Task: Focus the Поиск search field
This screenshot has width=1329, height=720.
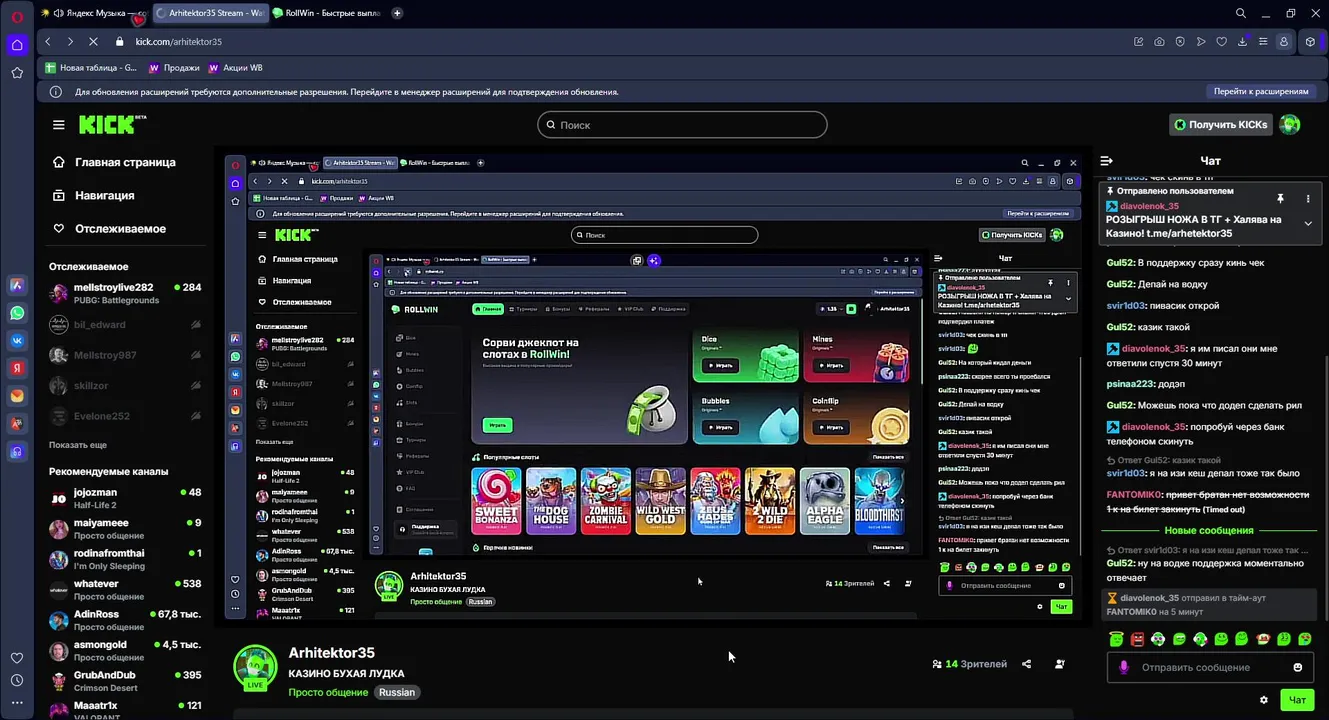Action: coord(682,125)
